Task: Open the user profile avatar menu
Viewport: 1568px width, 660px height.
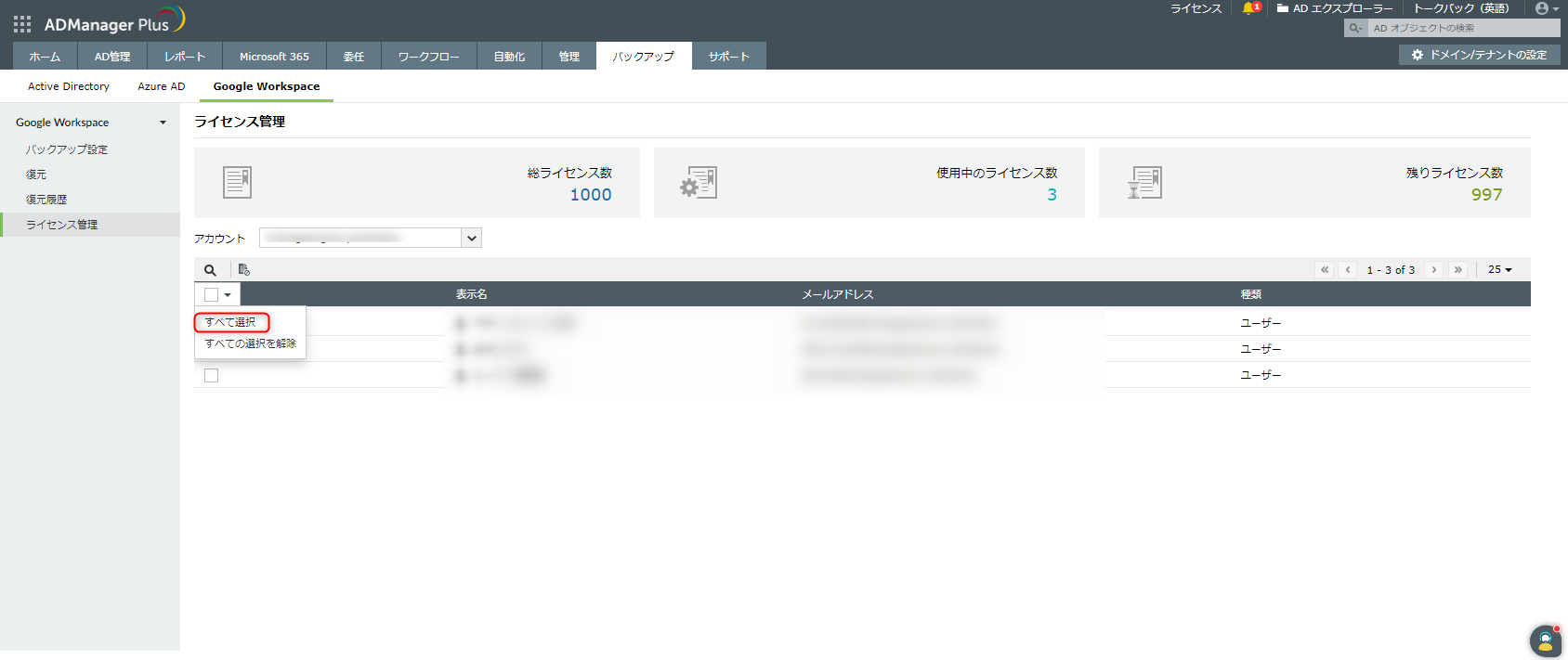Action: pyautogui.click(x=1546, y=8)
